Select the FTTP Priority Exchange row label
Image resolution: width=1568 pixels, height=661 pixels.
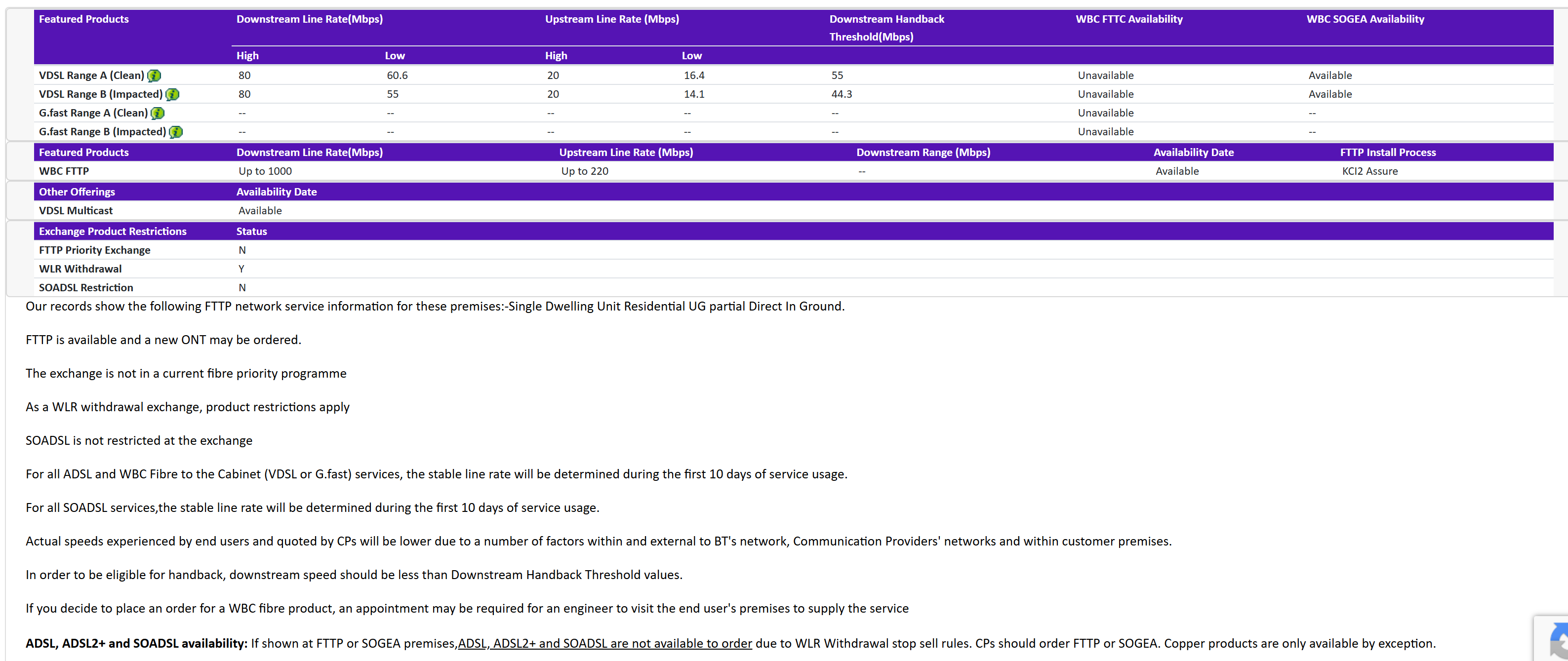(94, 250)
